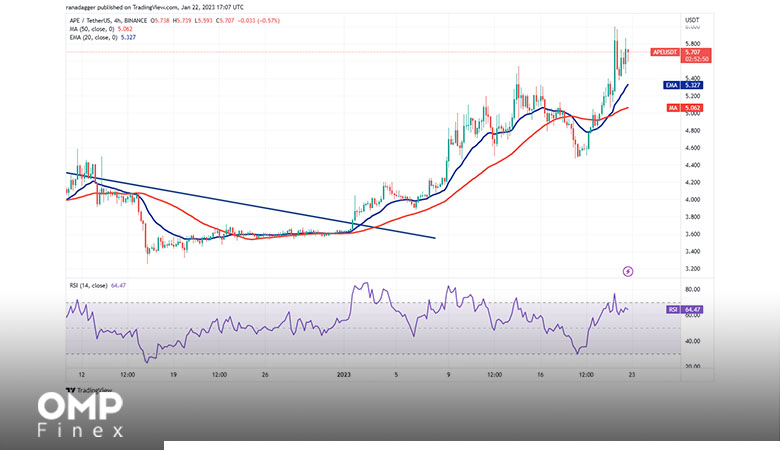Click the purple RSI 64.47 axis tag
Viewport: 780px width, 450px height.
click(684, 309)
